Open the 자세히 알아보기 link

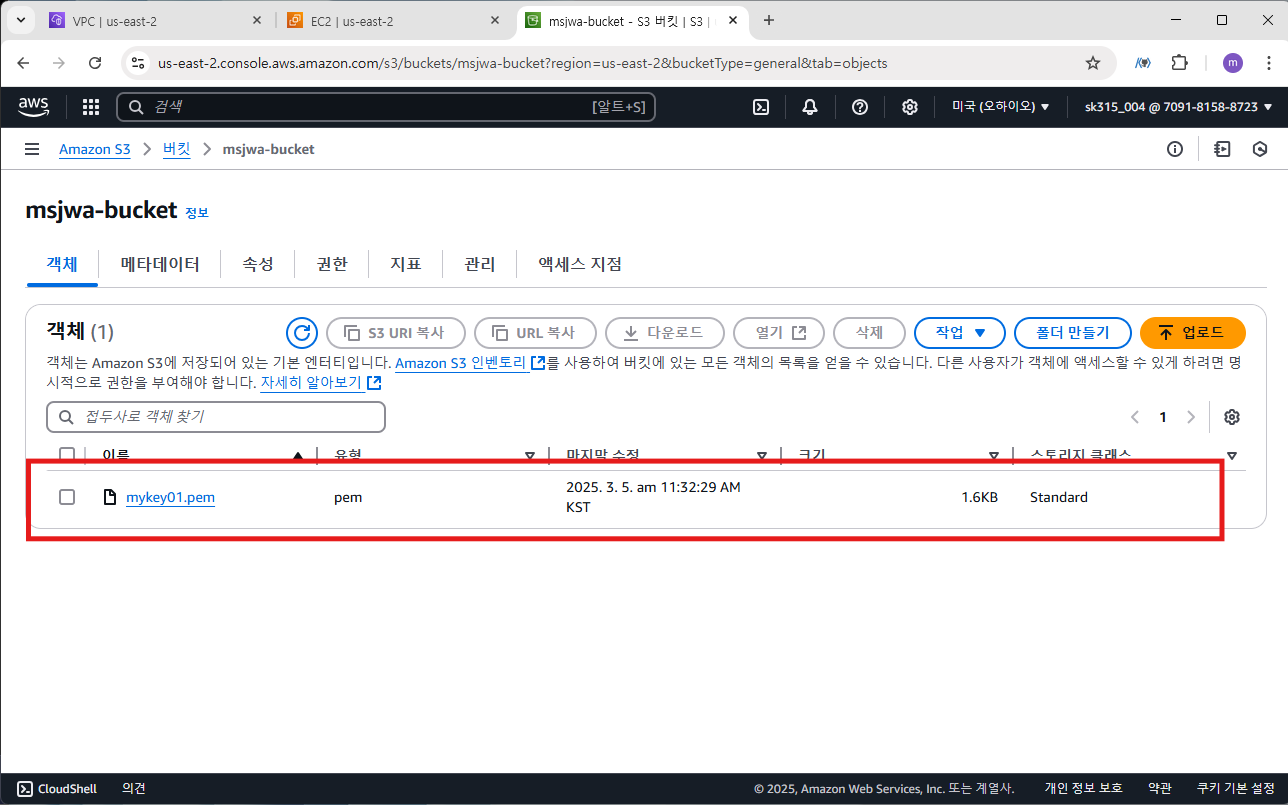coord(320,383)
